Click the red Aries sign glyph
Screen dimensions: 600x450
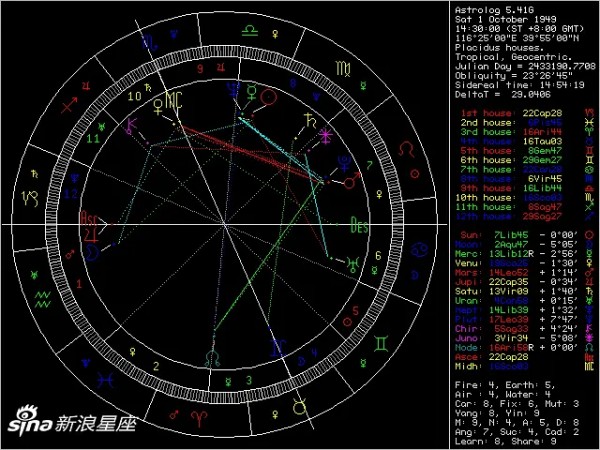pos(199,418)
